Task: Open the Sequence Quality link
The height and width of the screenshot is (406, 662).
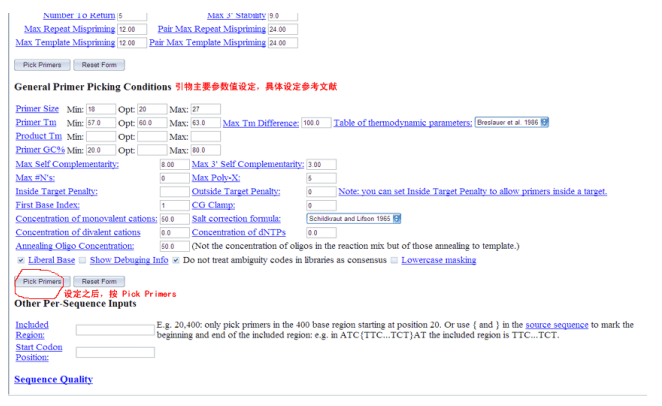Action: coord(53,379)
